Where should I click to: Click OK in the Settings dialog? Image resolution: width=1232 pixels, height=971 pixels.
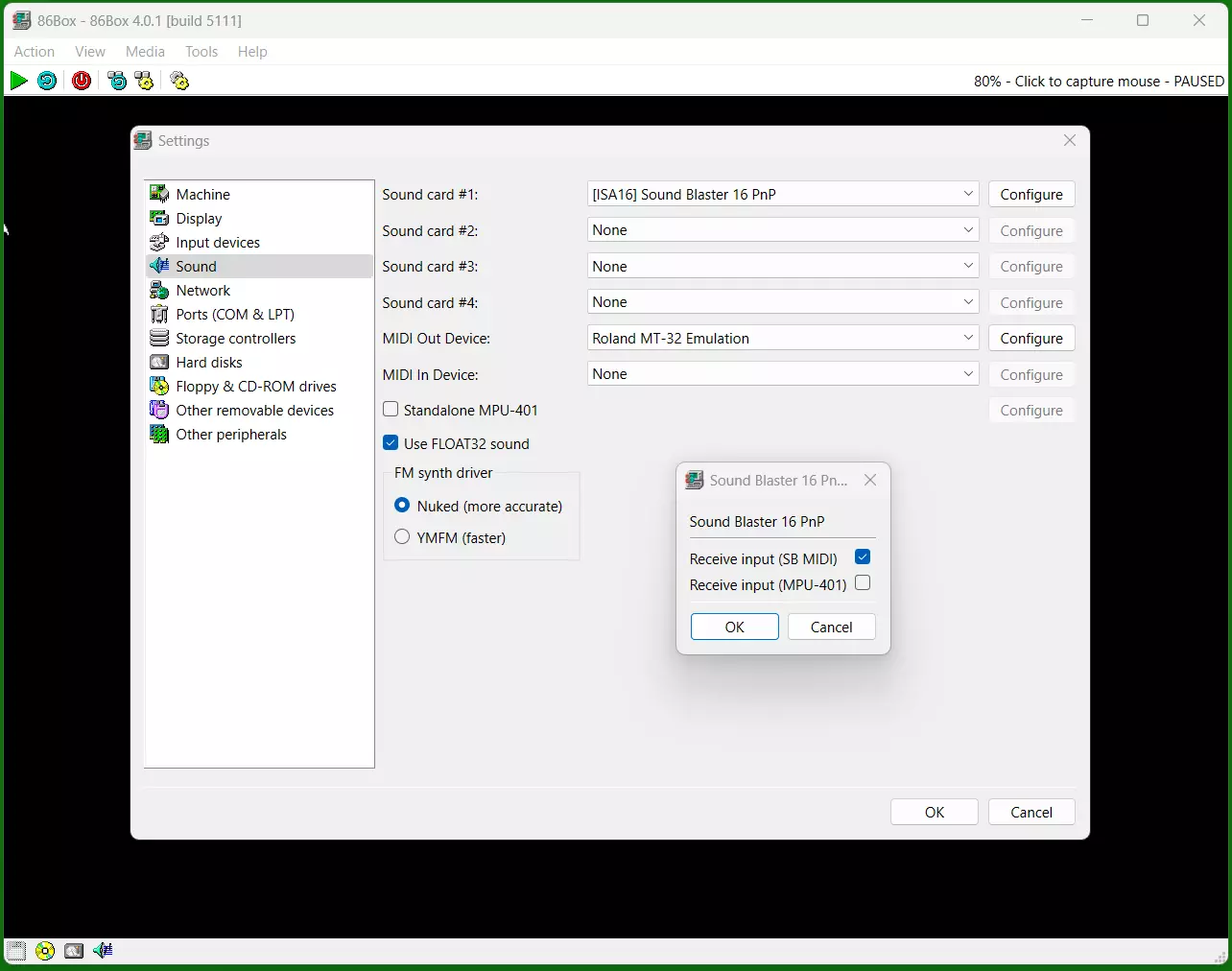[x=935, y=812]
